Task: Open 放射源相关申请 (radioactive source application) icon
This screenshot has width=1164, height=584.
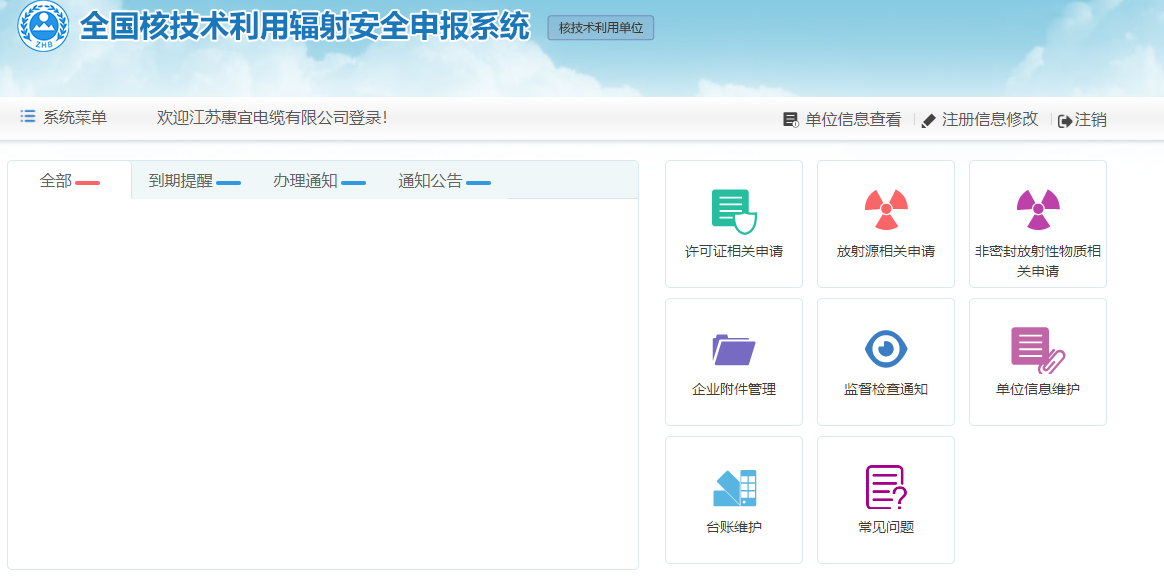Action: pos(885,223)
